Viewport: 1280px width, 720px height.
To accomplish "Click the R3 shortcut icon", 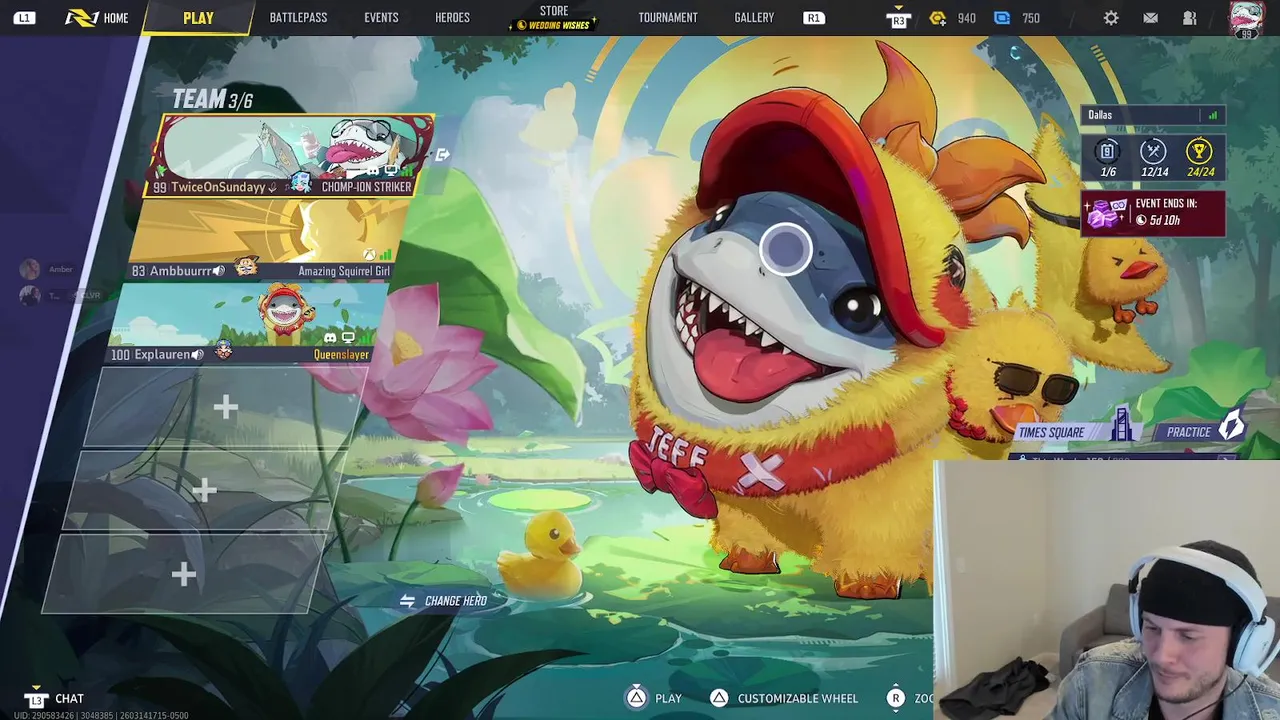I will (x=898, y=19).
